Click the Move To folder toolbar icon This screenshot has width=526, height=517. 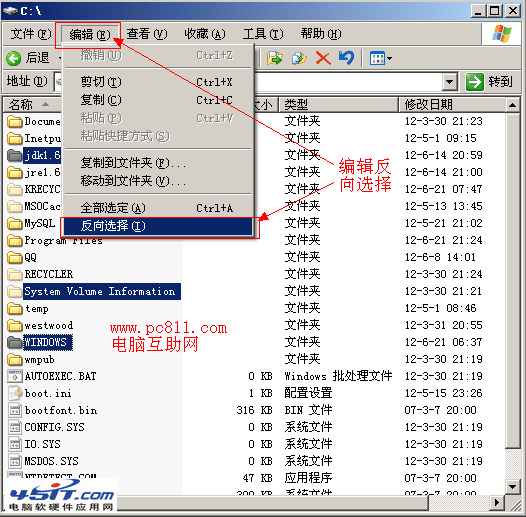point(274,58)
